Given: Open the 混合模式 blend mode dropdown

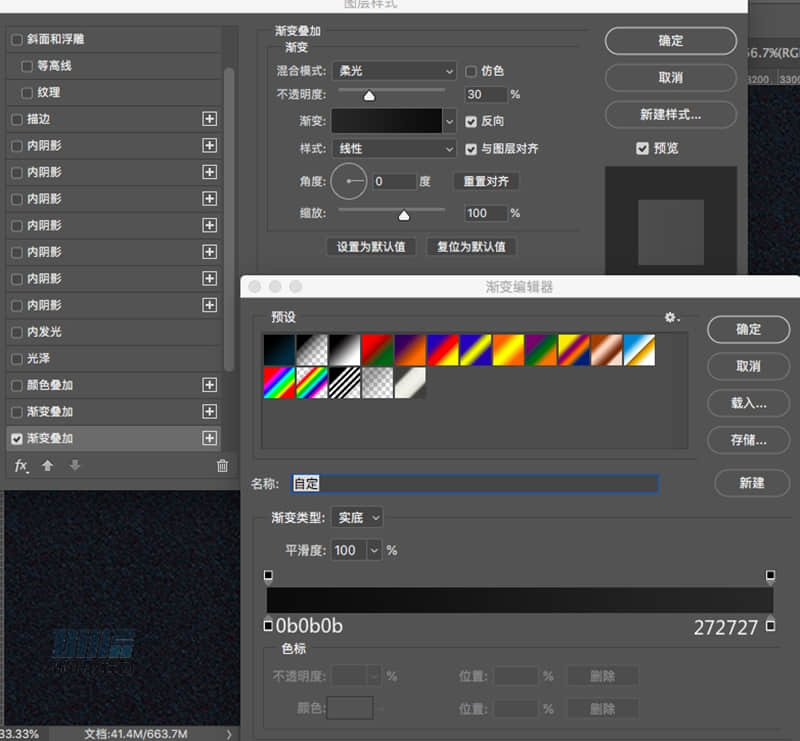Looking at the screenshot, I should pos(394,71).
